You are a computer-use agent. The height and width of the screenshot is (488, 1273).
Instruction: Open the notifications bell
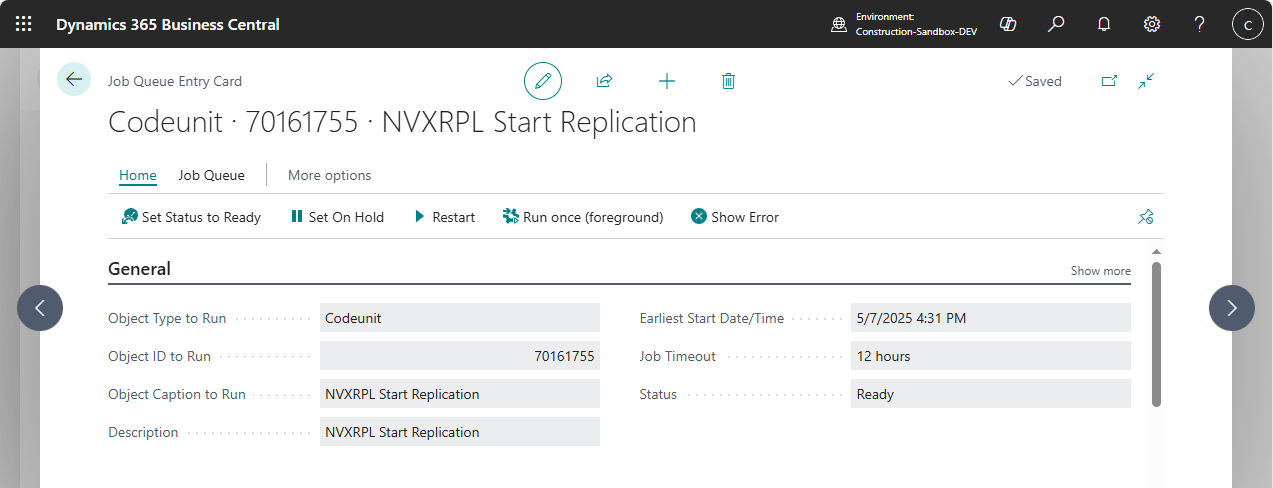pos(1104,24)
